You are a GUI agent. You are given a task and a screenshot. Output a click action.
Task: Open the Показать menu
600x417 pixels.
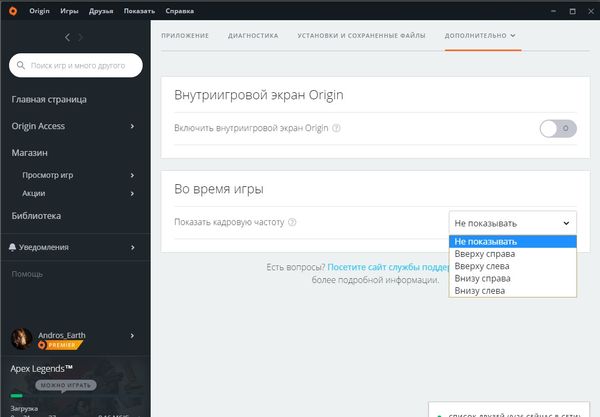click(139, 11)
